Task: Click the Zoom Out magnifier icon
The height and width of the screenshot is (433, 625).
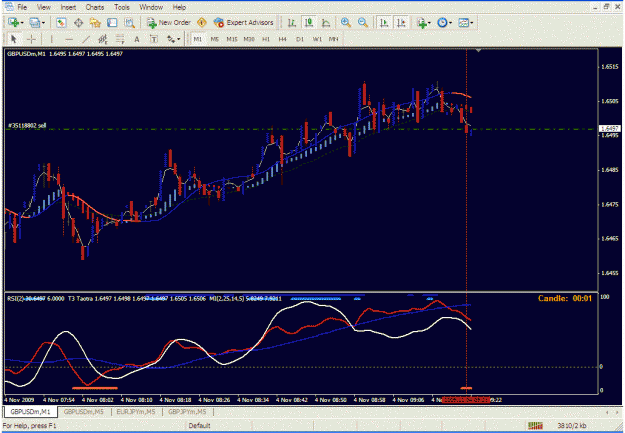Action: (x=362, y=23)
